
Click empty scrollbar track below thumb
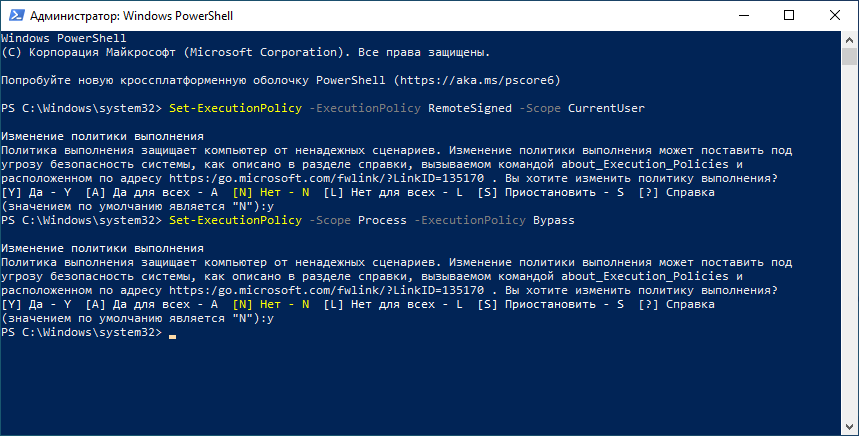pyautogui.click(x=849, y=241)
